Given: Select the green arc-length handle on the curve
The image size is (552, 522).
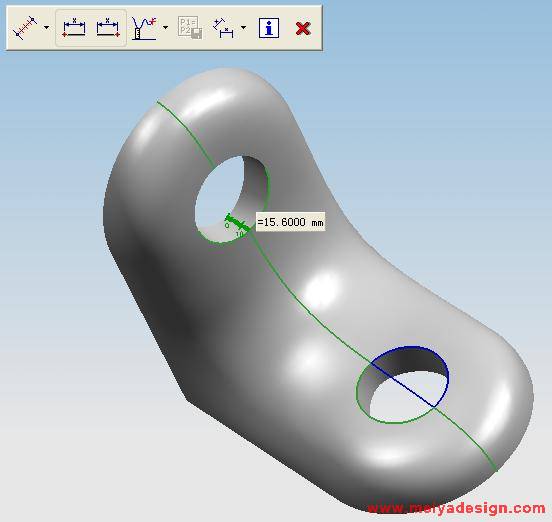Looking at the screenshot, I should point(238,223).
